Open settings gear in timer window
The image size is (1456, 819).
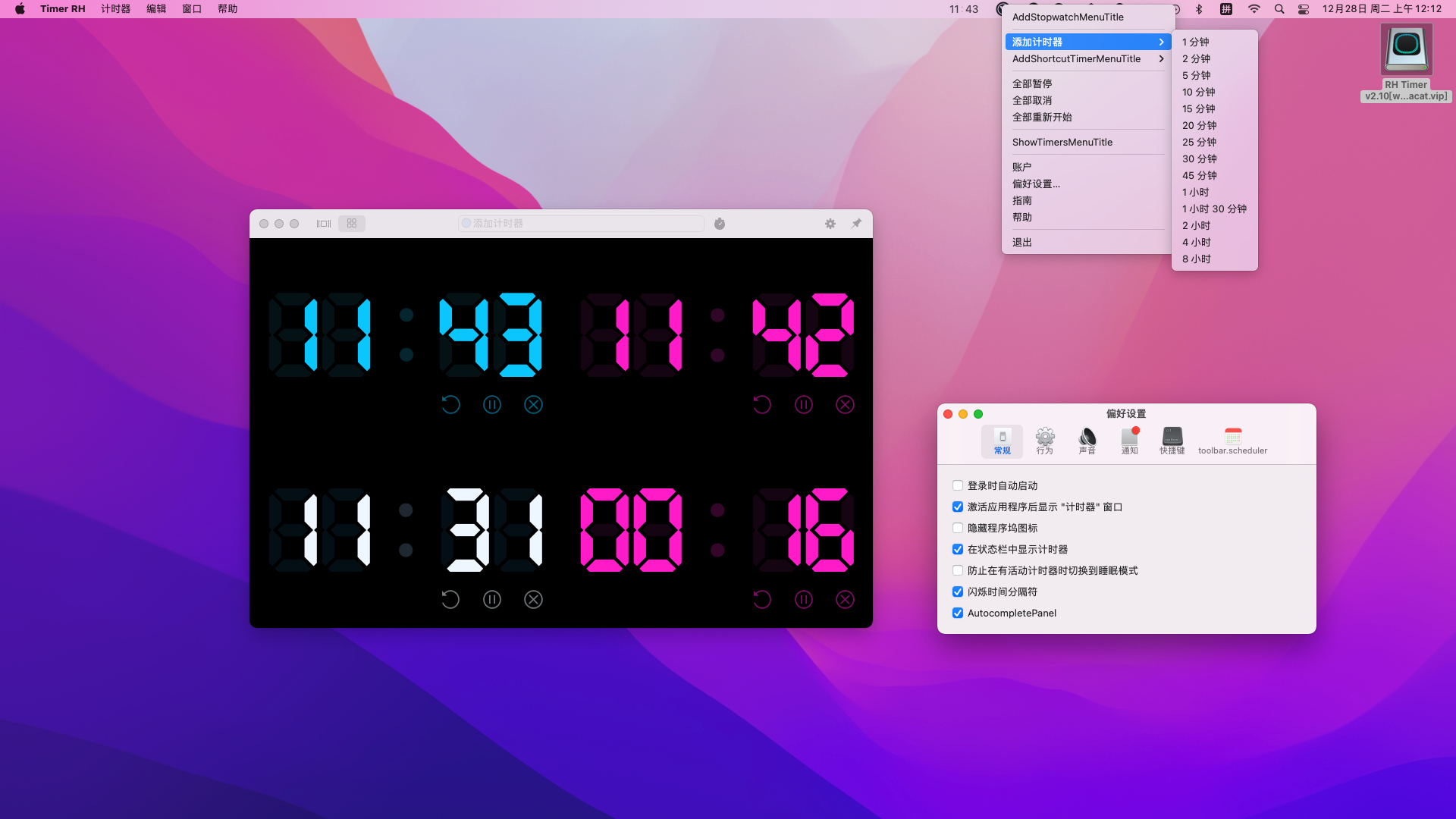tap(830, 224)
